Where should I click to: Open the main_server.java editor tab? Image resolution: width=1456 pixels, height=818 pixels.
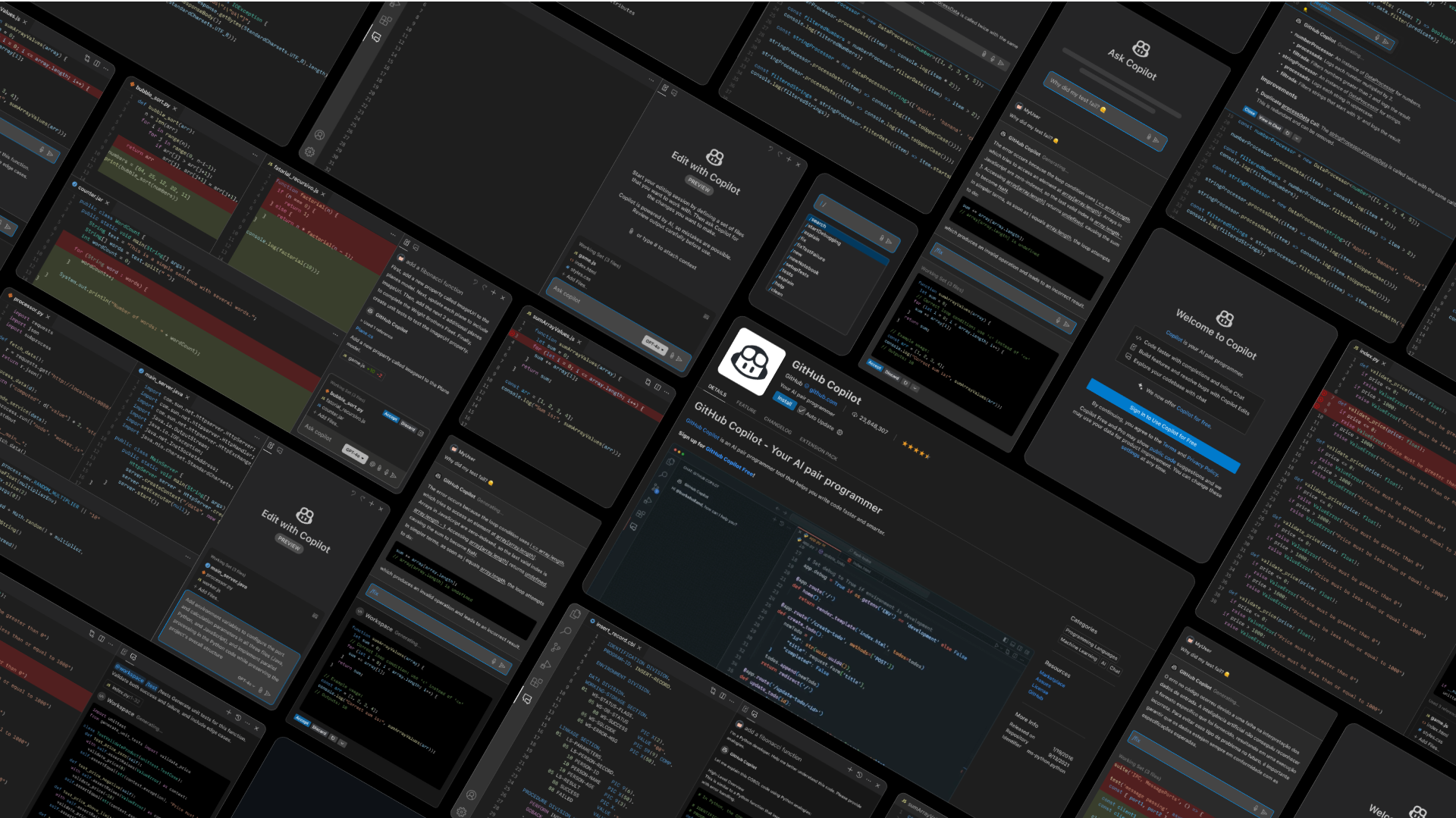(x=164, y=383)
